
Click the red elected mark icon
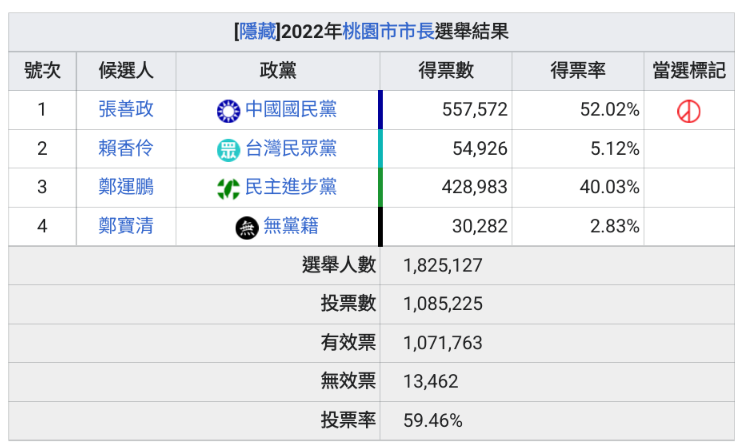(x=688, y=110)
